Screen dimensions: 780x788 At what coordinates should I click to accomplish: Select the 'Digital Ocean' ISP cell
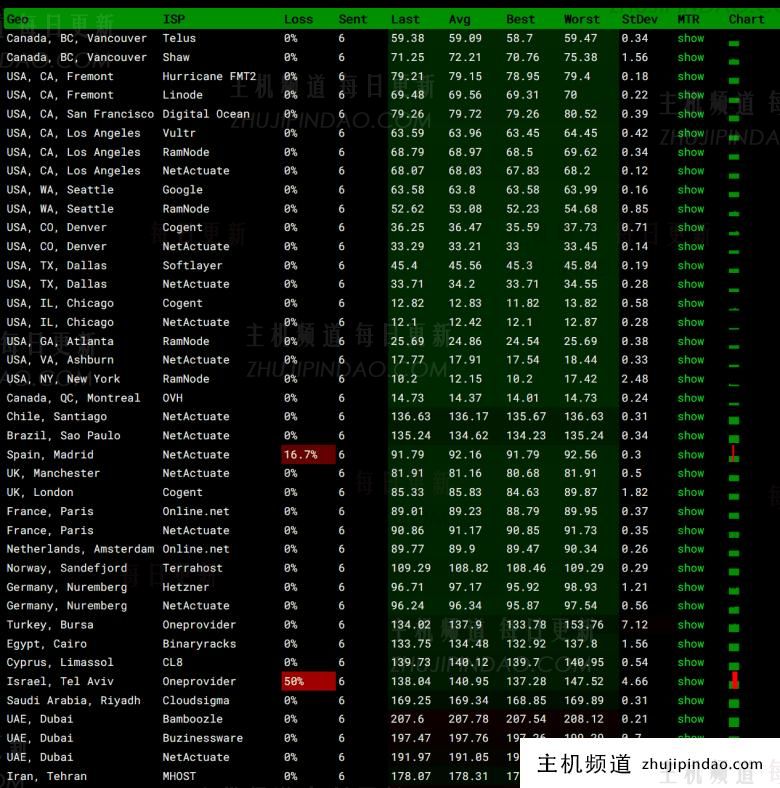click(x=206, y=115)
